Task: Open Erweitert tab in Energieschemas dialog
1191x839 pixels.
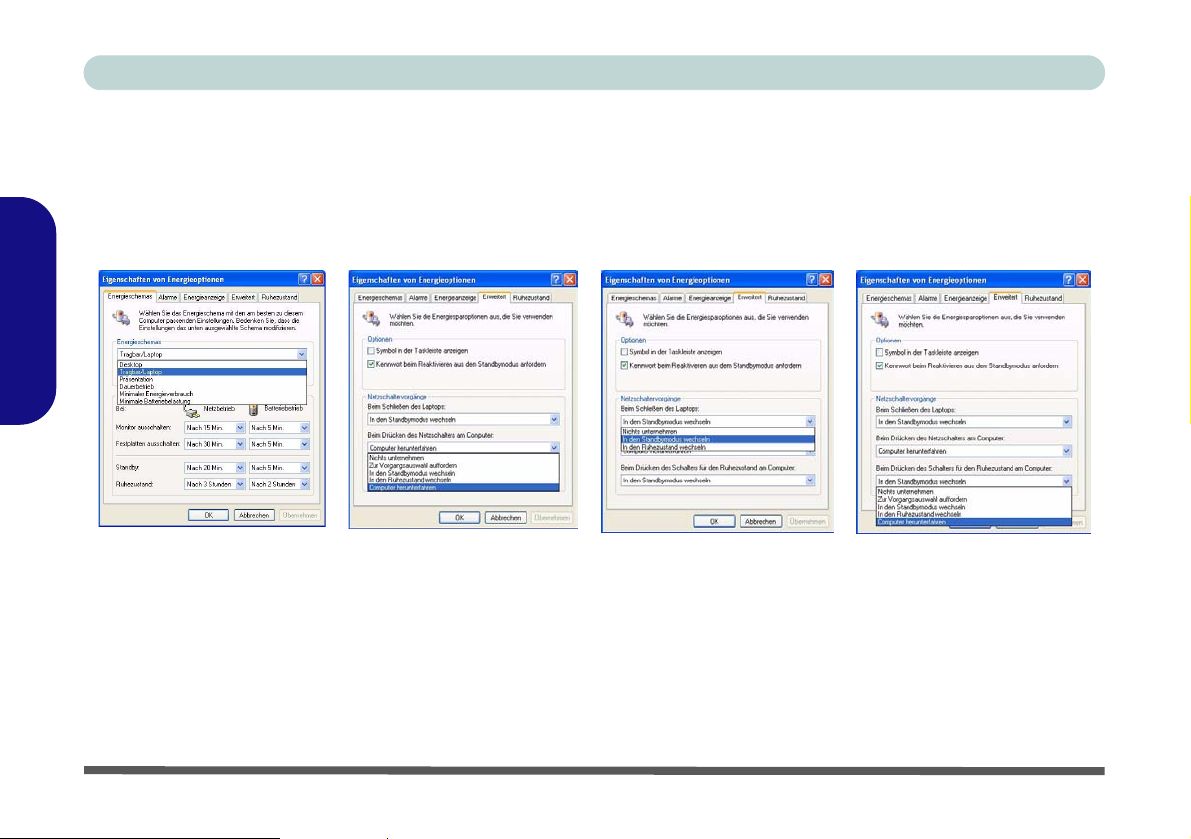Action: click(x=243, y=298)
